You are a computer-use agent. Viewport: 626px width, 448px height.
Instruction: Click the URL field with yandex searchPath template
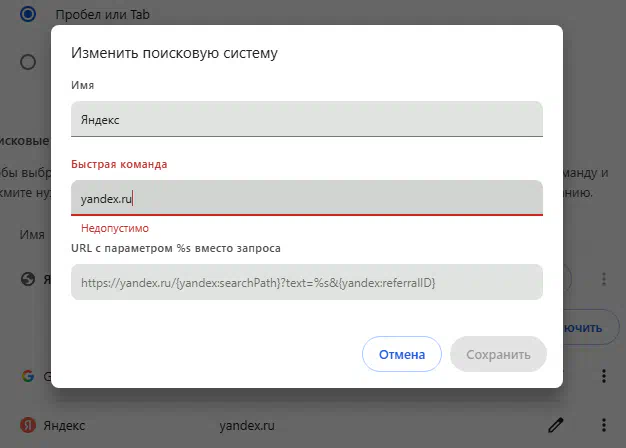coord(307,282)
